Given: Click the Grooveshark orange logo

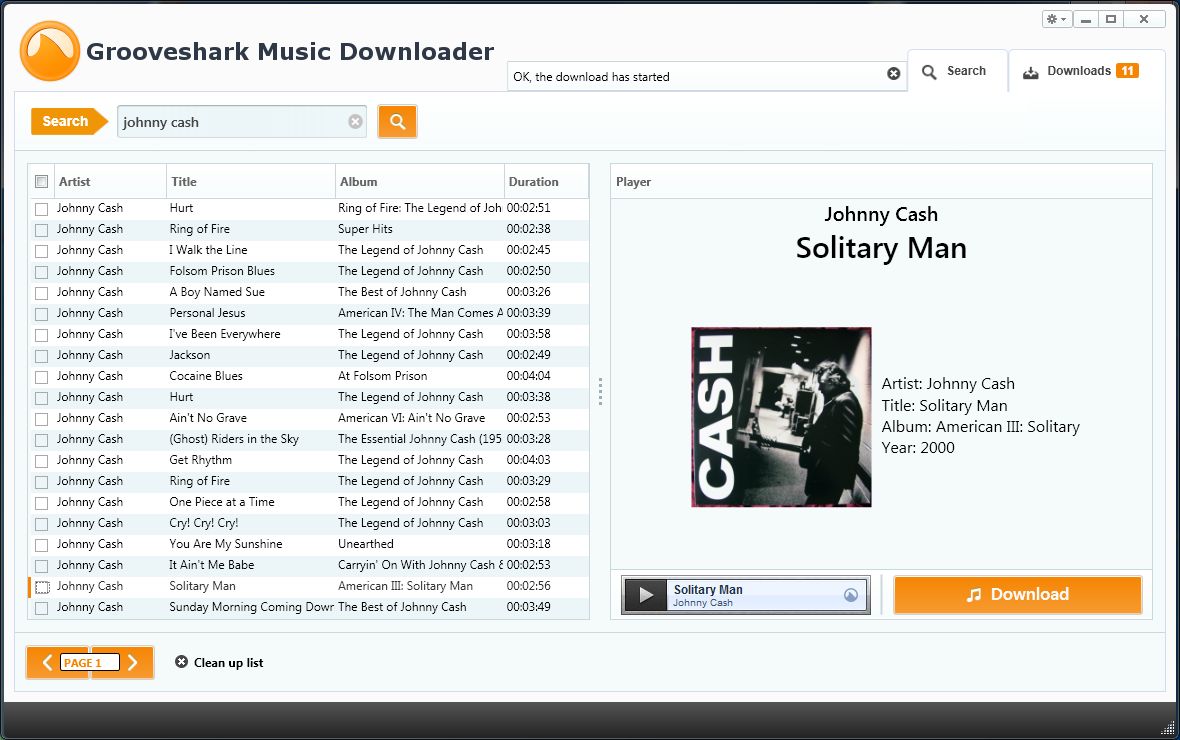Looking at the screenshot, I should (50, 50).
